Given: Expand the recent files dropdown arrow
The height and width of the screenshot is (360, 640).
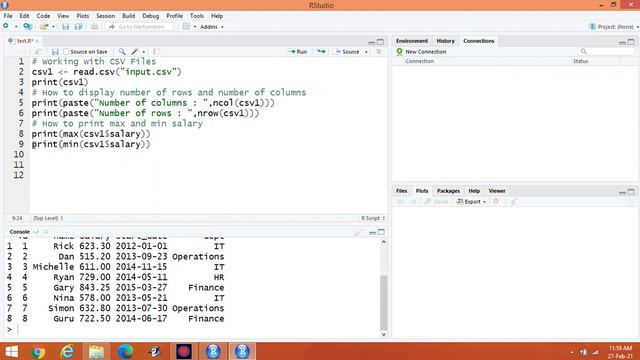Looking at the screenshot, I should tap(53, 27).
